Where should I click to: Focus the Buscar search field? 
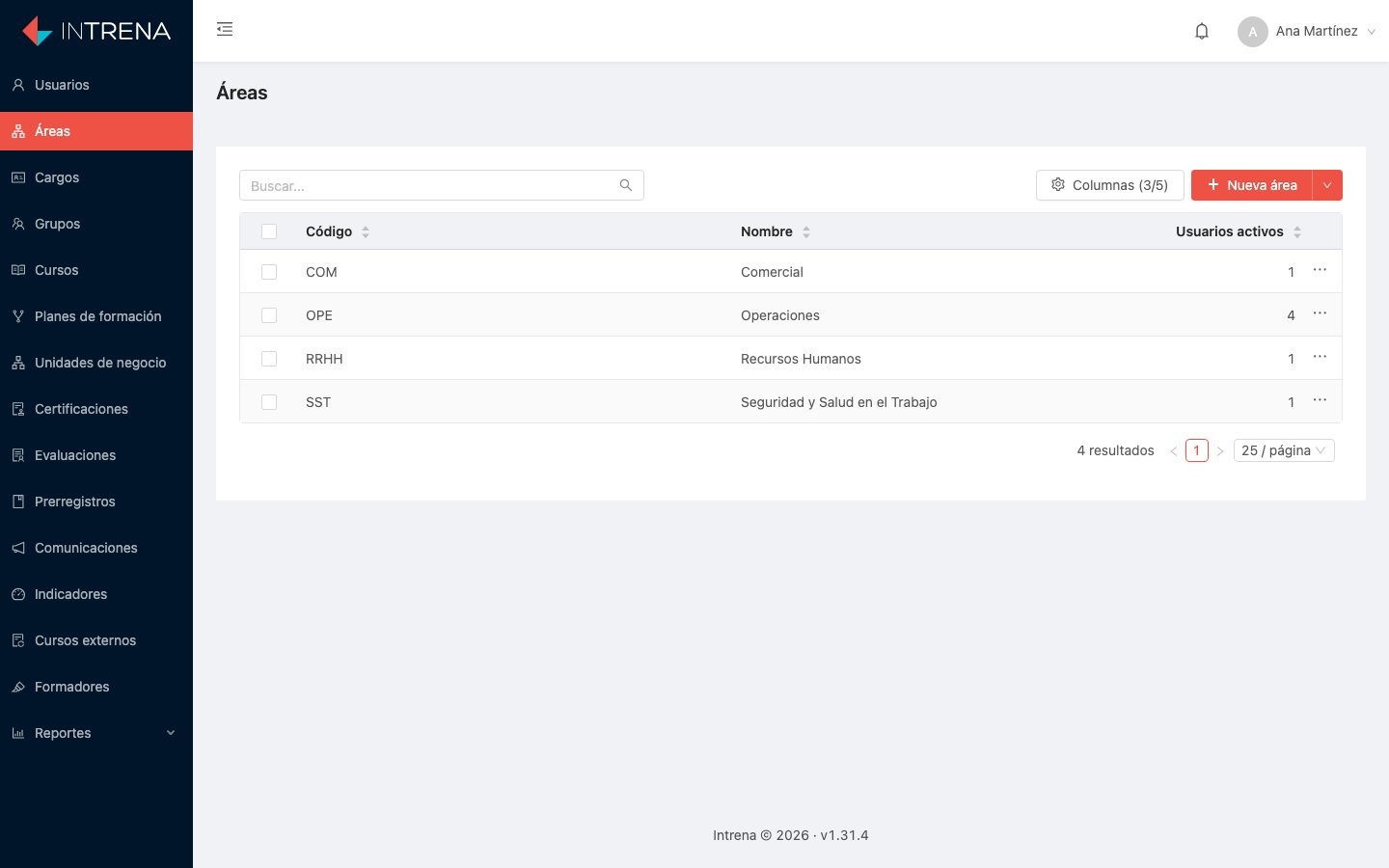442,185
